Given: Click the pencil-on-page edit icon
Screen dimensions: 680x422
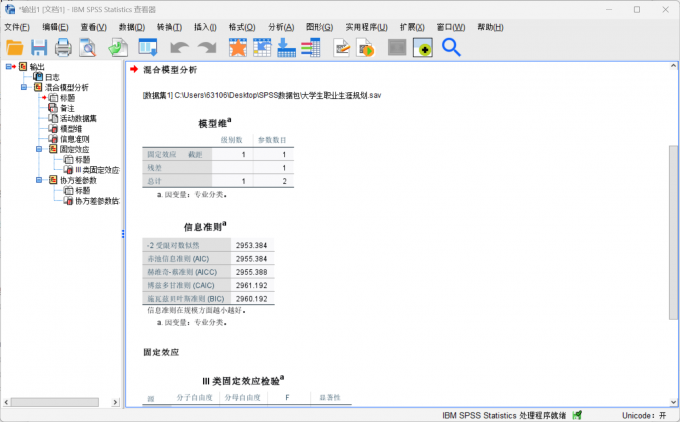Looking at the screenshot, I should click(x=341, y=47).
